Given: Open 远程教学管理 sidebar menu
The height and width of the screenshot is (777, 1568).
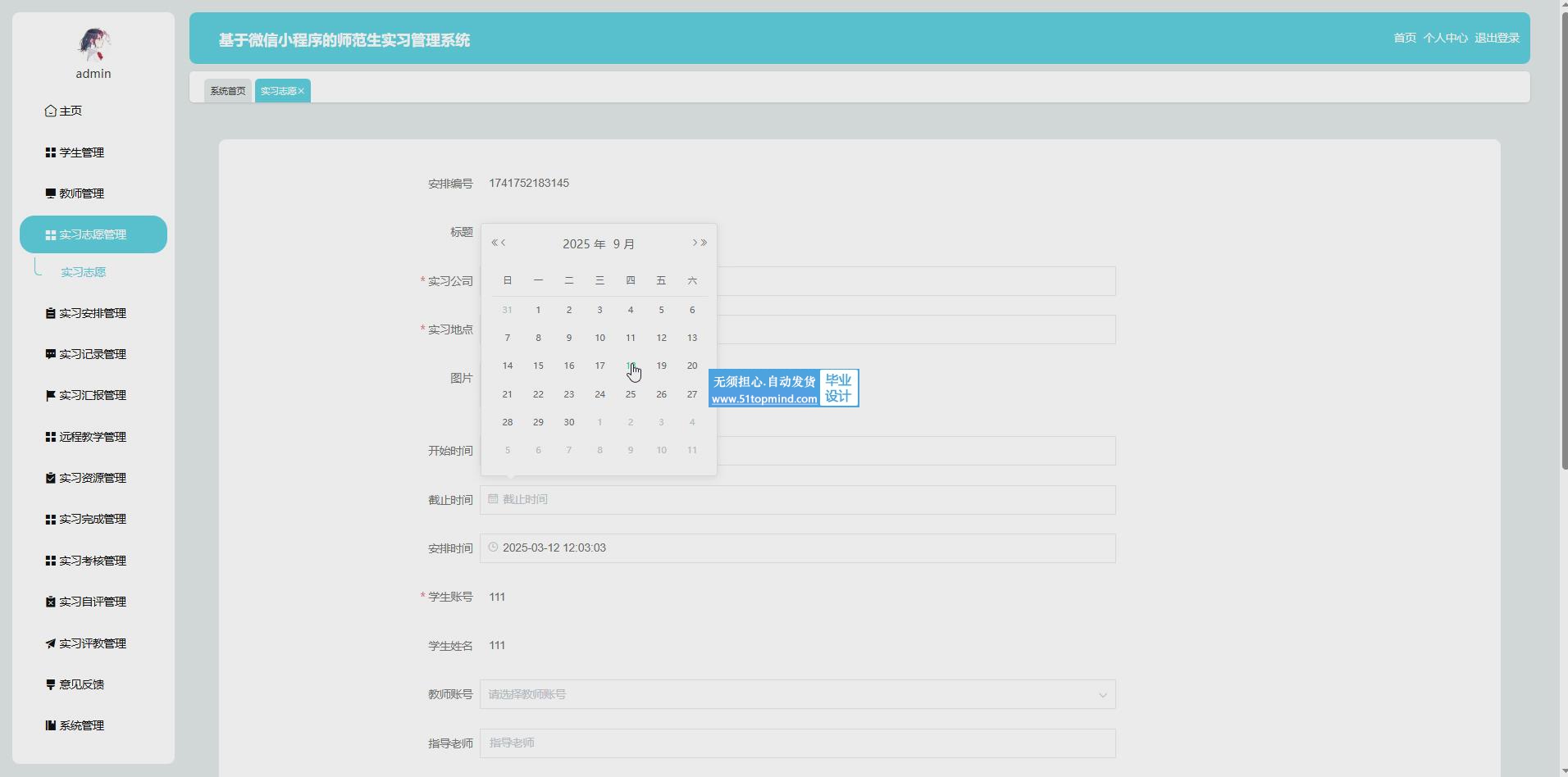Looking at the screenshot, I should pyautogui.click(x=92, y=437).
